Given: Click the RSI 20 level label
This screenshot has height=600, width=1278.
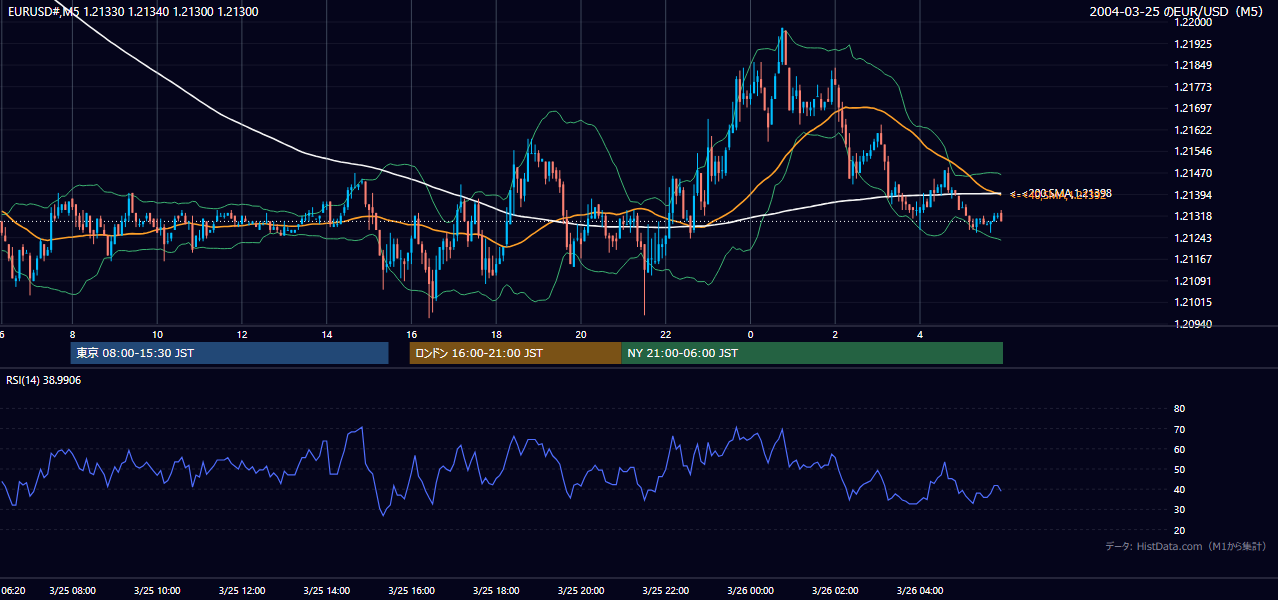Looking at the screenshot, I should coord(1179,530).
